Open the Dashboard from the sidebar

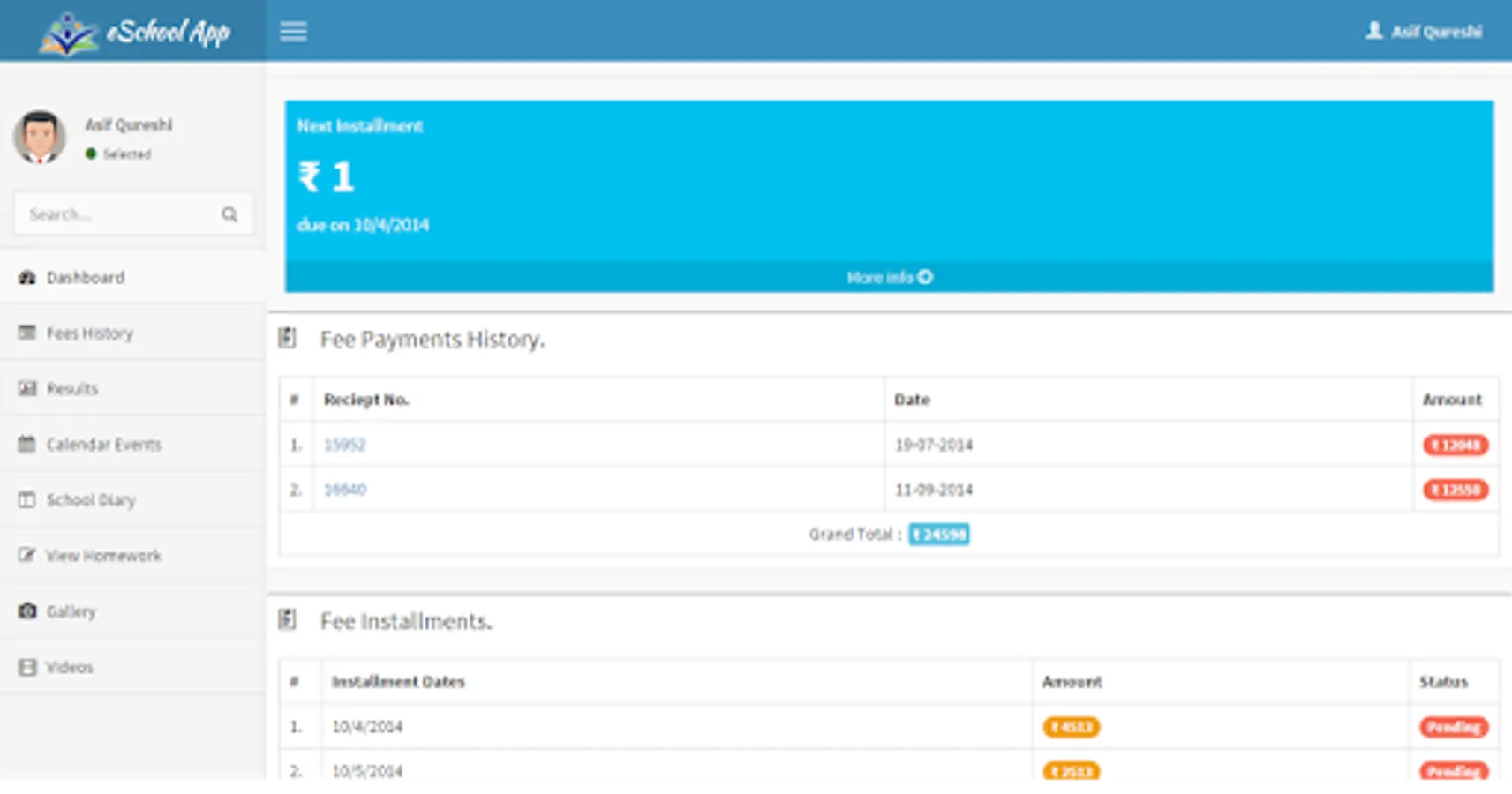click(85, 277)
